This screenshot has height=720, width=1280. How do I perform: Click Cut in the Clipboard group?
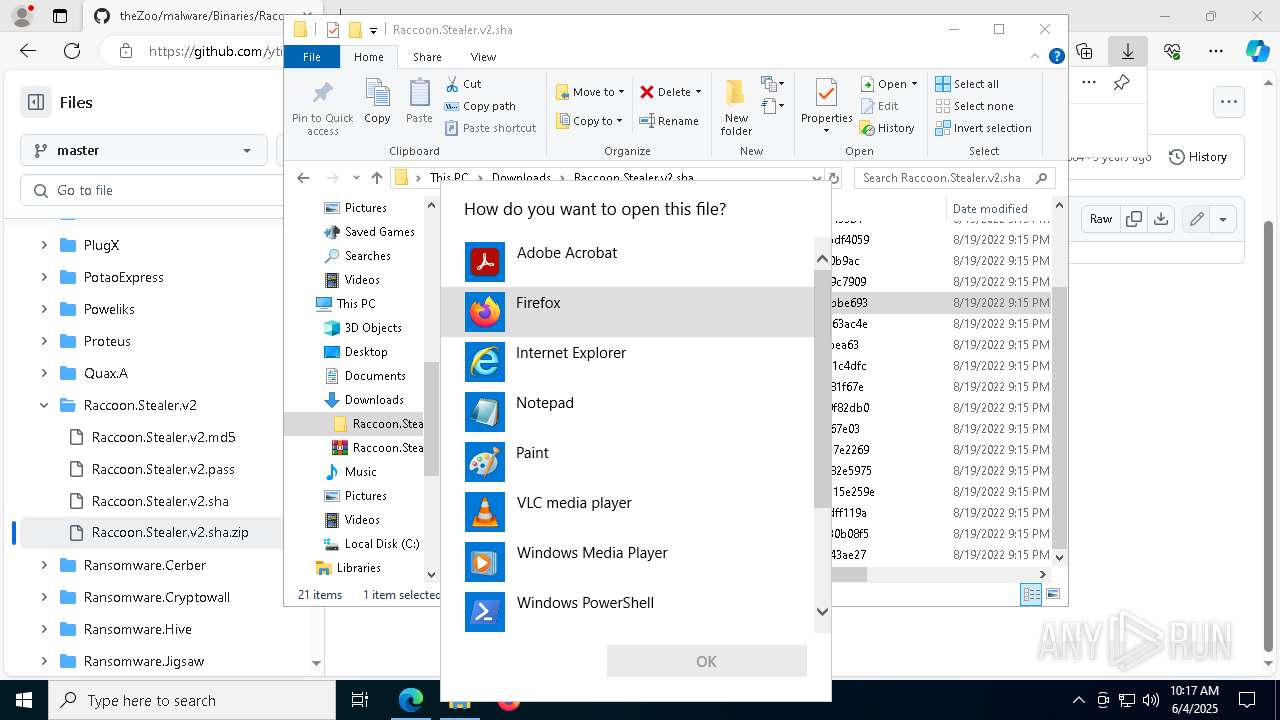(463, 84)
